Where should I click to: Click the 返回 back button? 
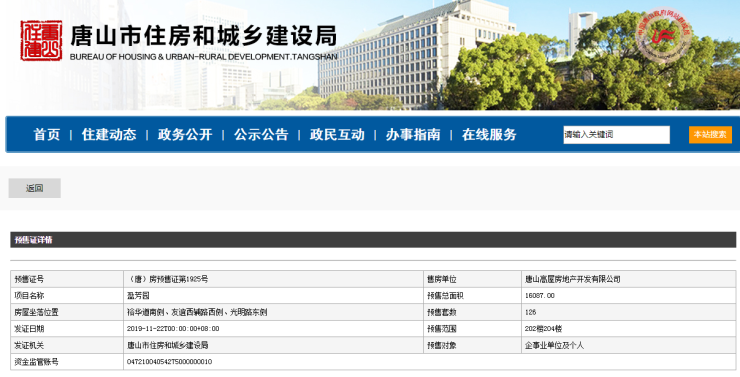point(34,188)
